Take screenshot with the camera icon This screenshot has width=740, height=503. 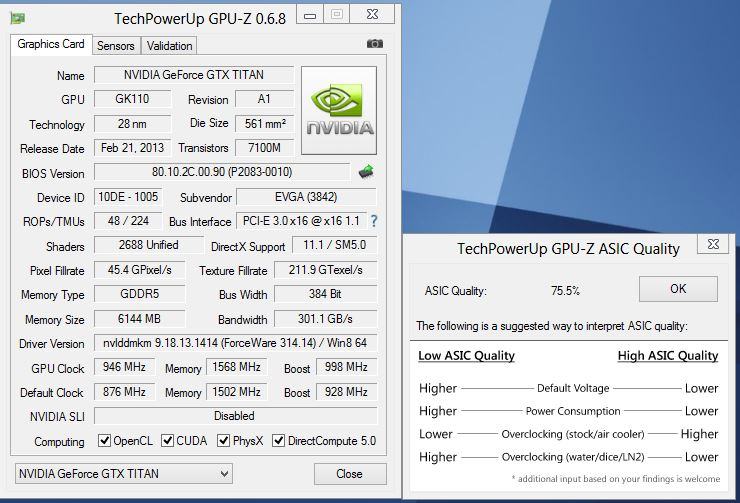point(375,43)
